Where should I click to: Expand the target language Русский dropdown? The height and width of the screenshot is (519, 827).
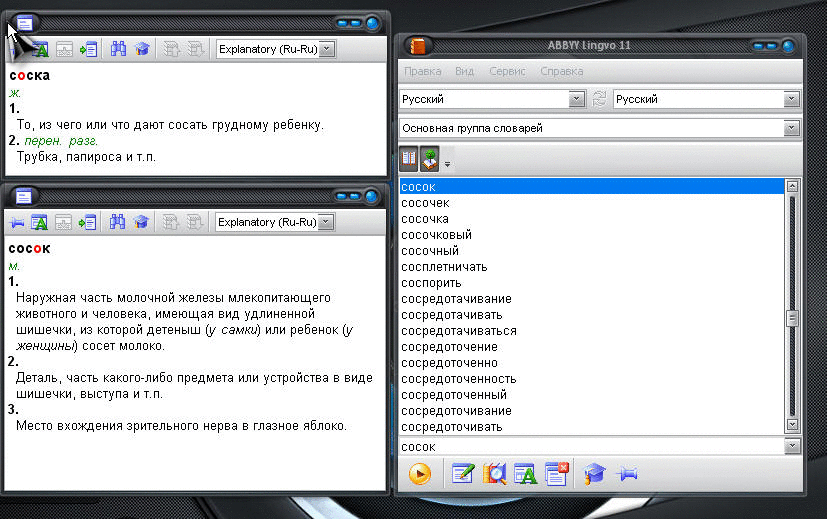click(791, 99)
